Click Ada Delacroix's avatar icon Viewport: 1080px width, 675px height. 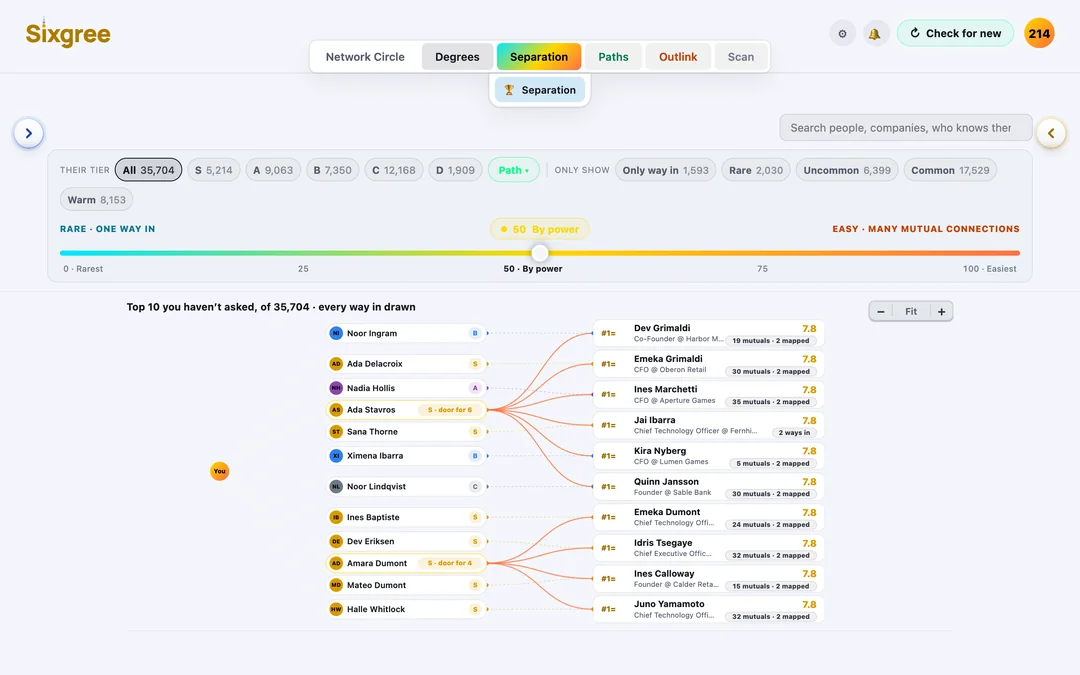[335, 364]
